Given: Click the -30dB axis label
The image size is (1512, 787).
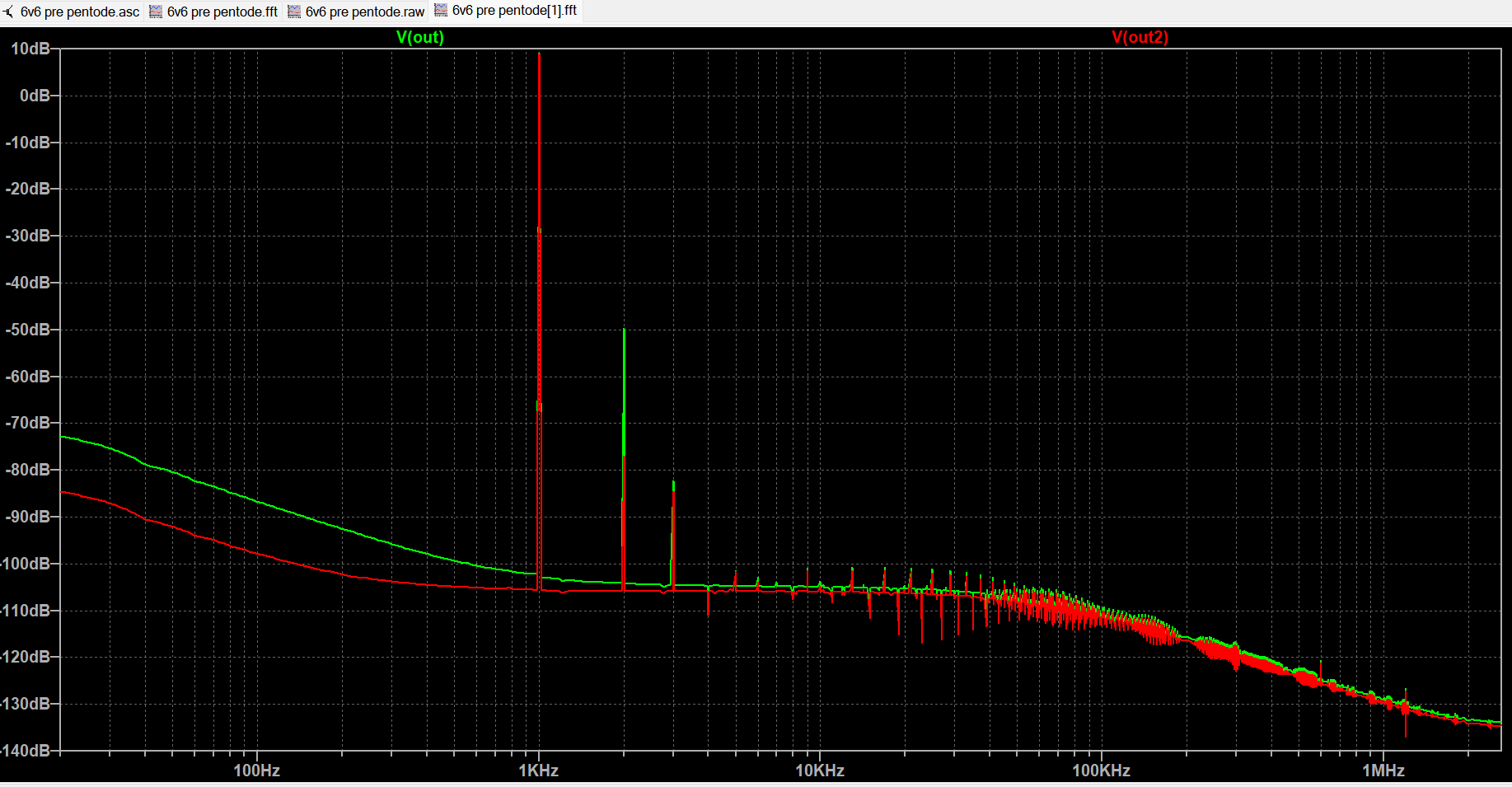Looking at the screenshot, I should (28, 236).
